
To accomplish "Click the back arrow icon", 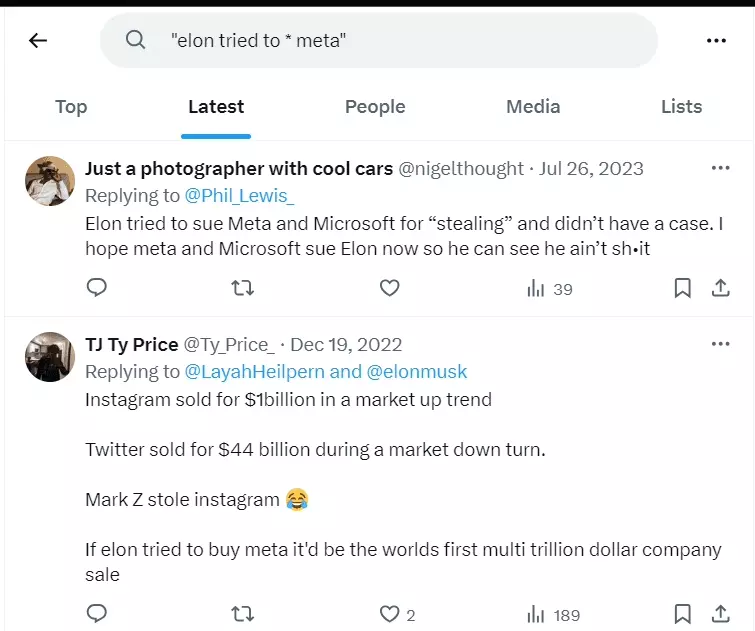I will point(38,41).
